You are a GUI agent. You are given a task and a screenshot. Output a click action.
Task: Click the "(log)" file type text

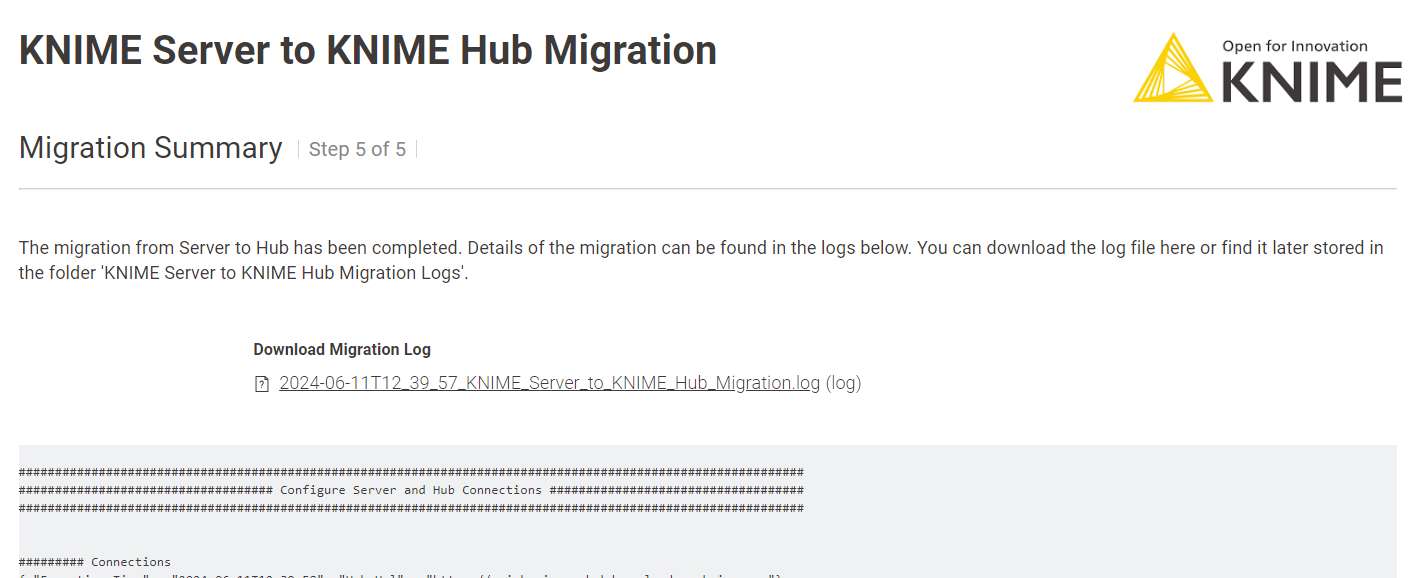click(x=843, y=383)
